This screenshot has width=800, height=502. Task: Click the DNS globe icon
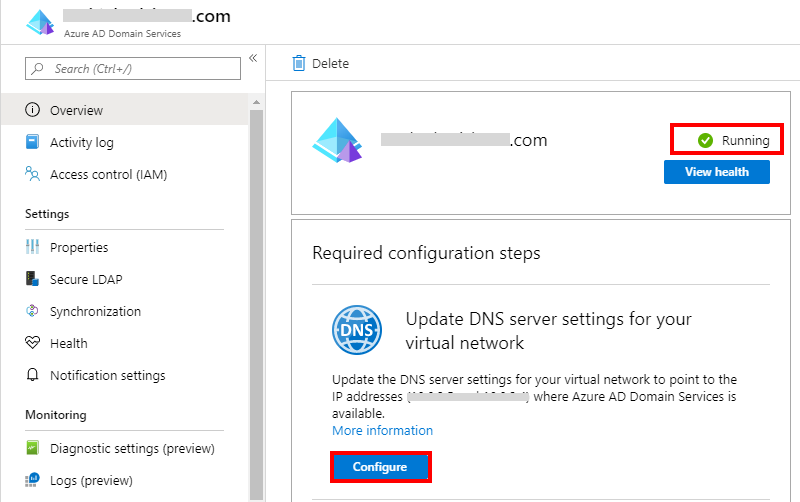[x=357, y=330]
